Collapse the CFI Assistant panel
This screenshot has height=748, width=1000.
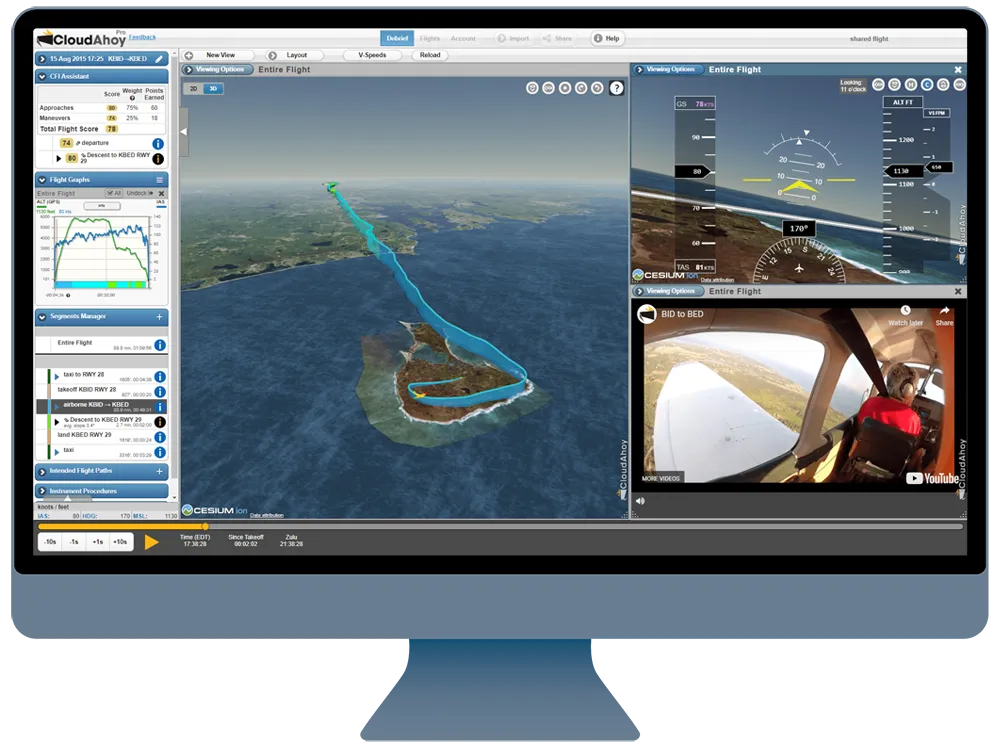(x=42, y=77)
